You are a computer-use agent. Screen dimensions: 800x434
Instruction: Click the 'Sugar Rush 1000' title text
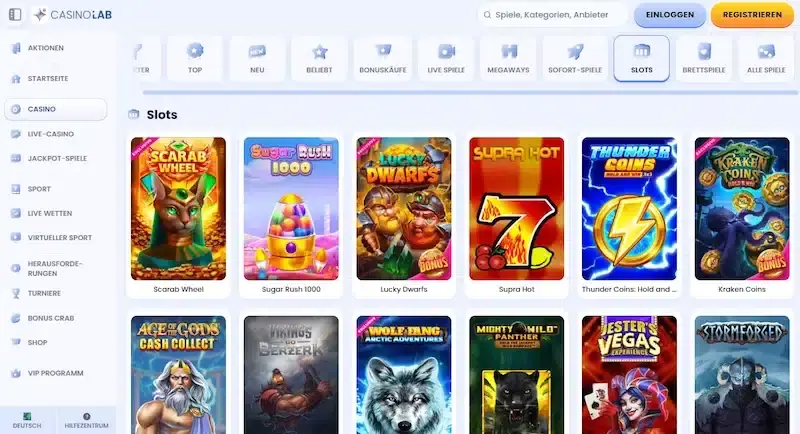pyautogui.click(x=291, y=289)
